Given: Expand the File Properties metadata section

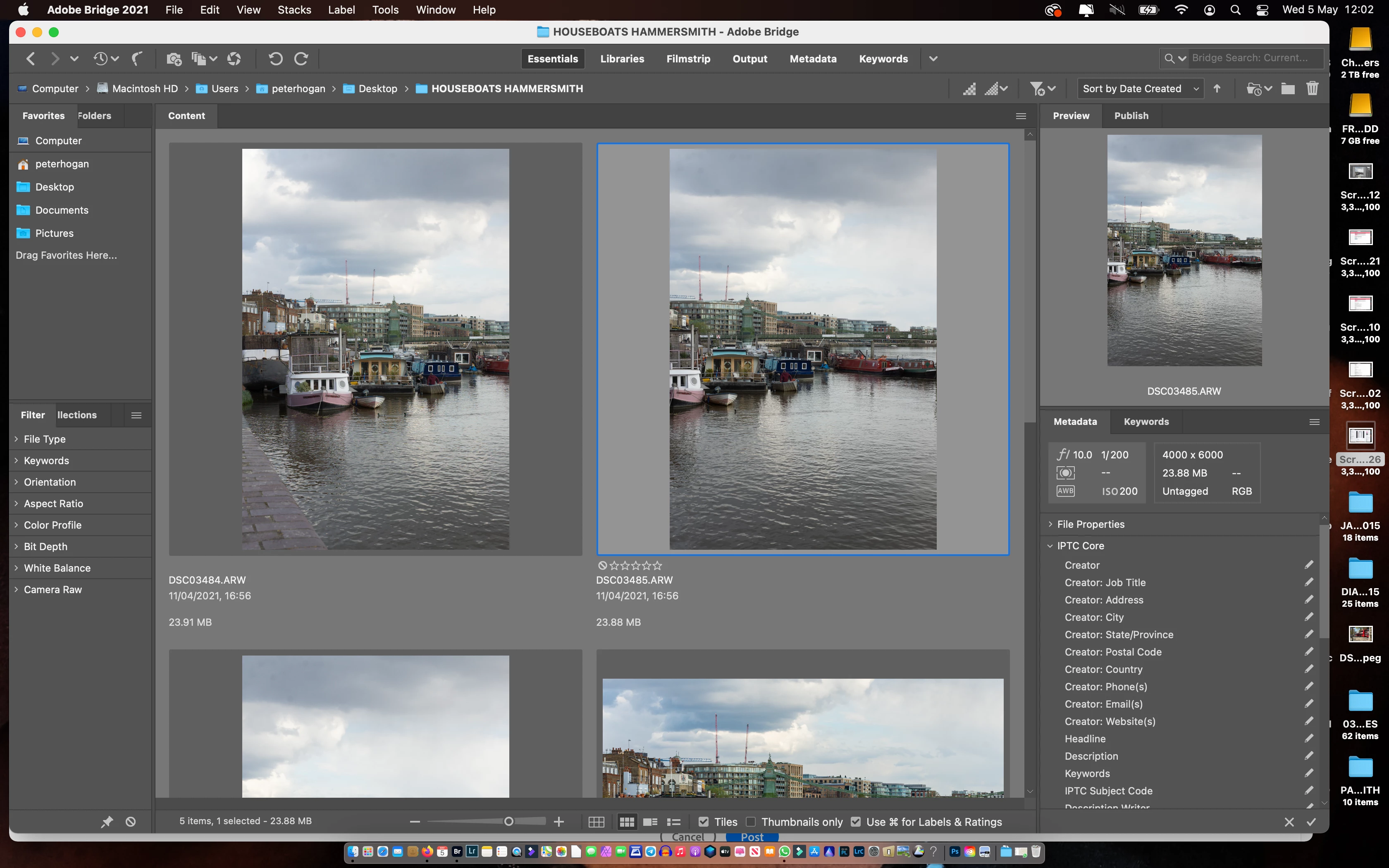Looking at the screenshot, I should (1091, 524).
